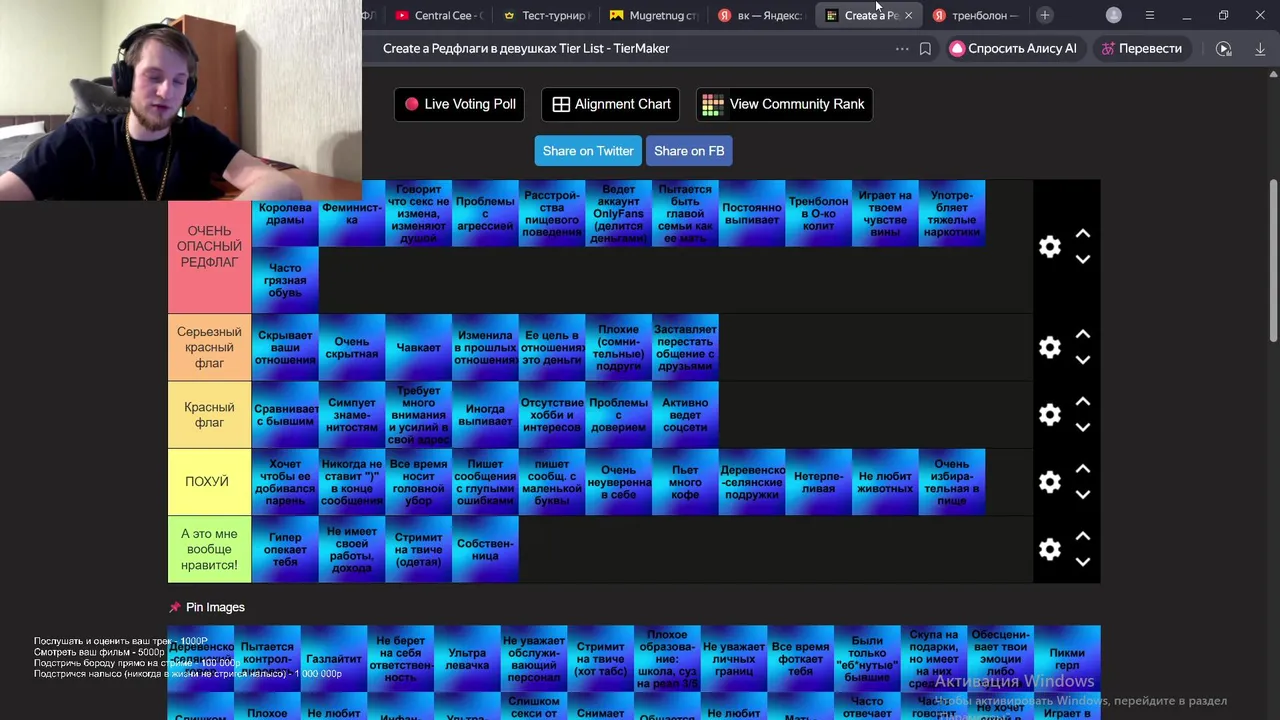Select the Пьет много кофе tile
Viewport: 1280px width, 720px height.
coord(685,482)
